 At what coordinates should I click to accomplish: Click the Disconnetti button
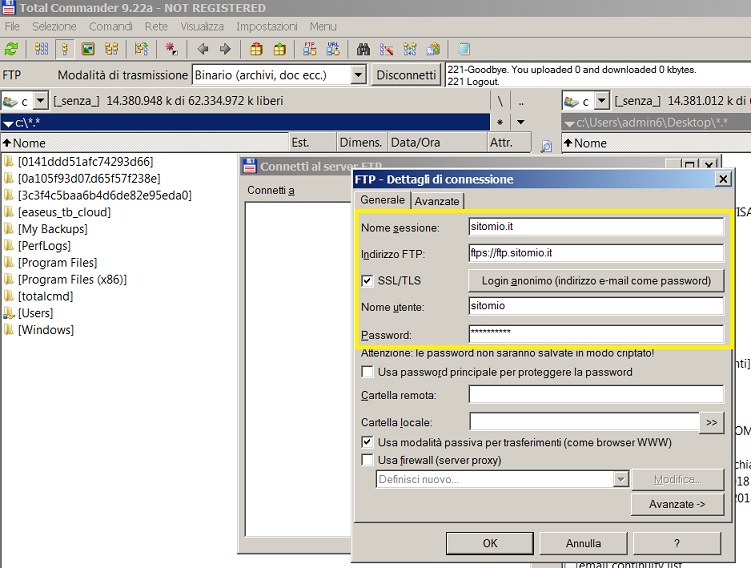pos(406,75)
